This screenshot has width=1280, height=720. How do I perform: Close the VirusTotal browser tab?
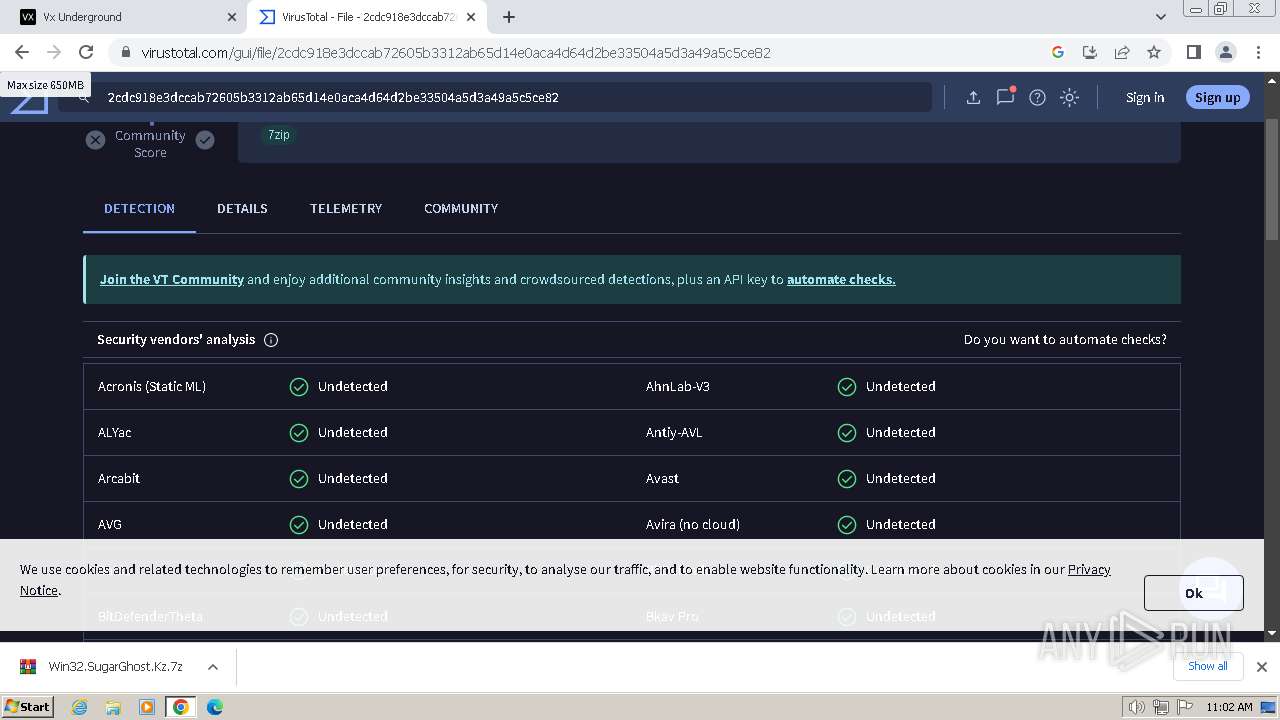click(471, 17)
